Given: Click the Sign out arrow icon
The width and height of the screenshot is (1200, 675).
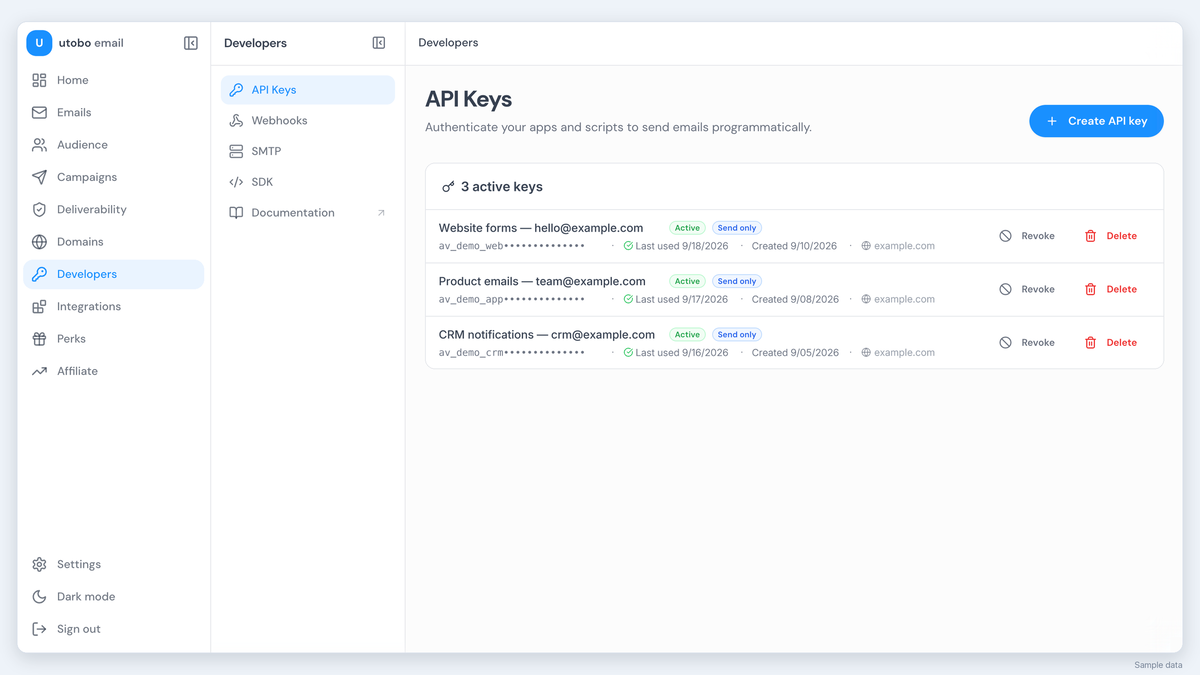Looking at the screenshot, I should click(39, 629).
